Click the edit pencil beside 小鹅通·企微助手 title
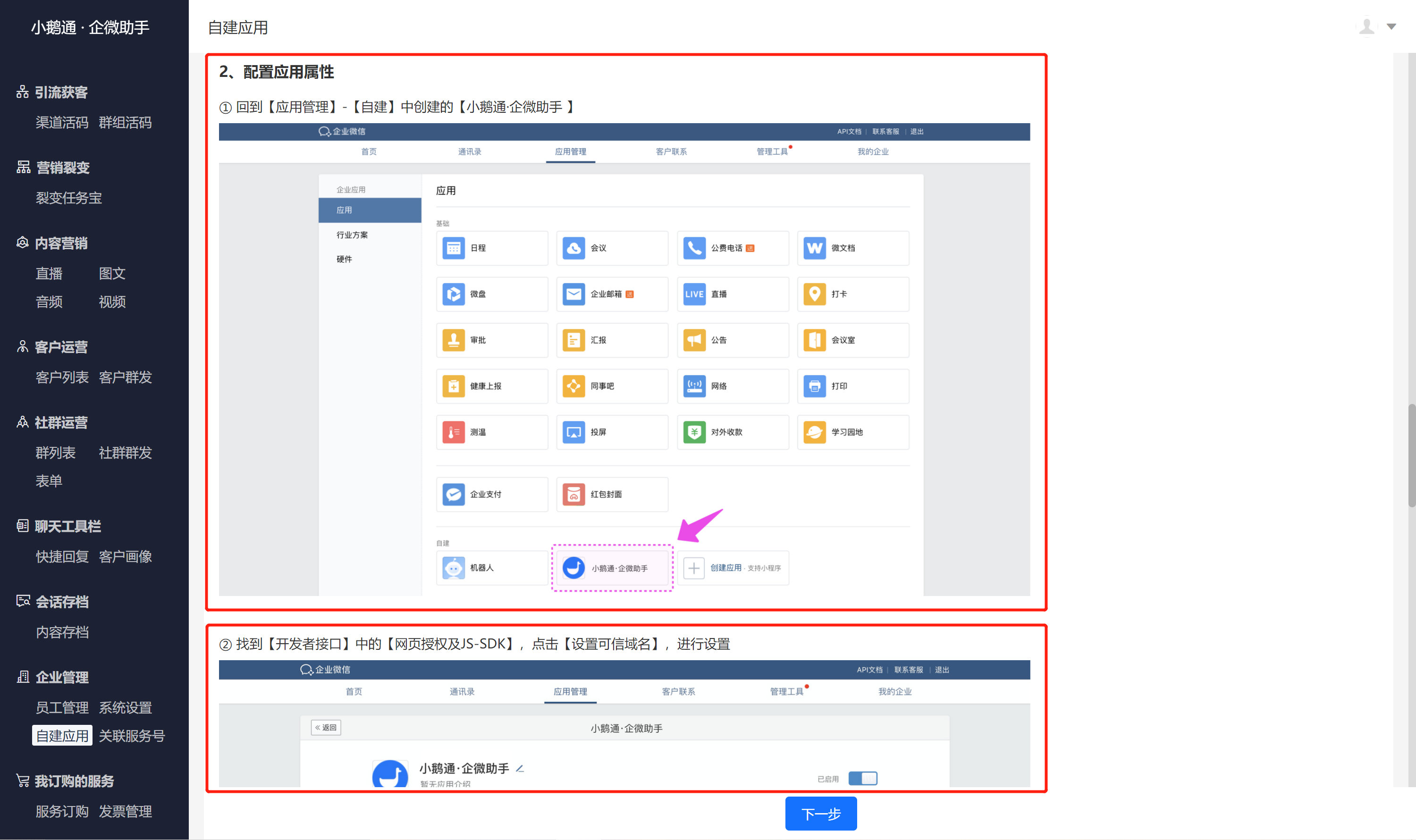Image resolution: width=1416 pixels, height=840 pixels. [520, 768]
